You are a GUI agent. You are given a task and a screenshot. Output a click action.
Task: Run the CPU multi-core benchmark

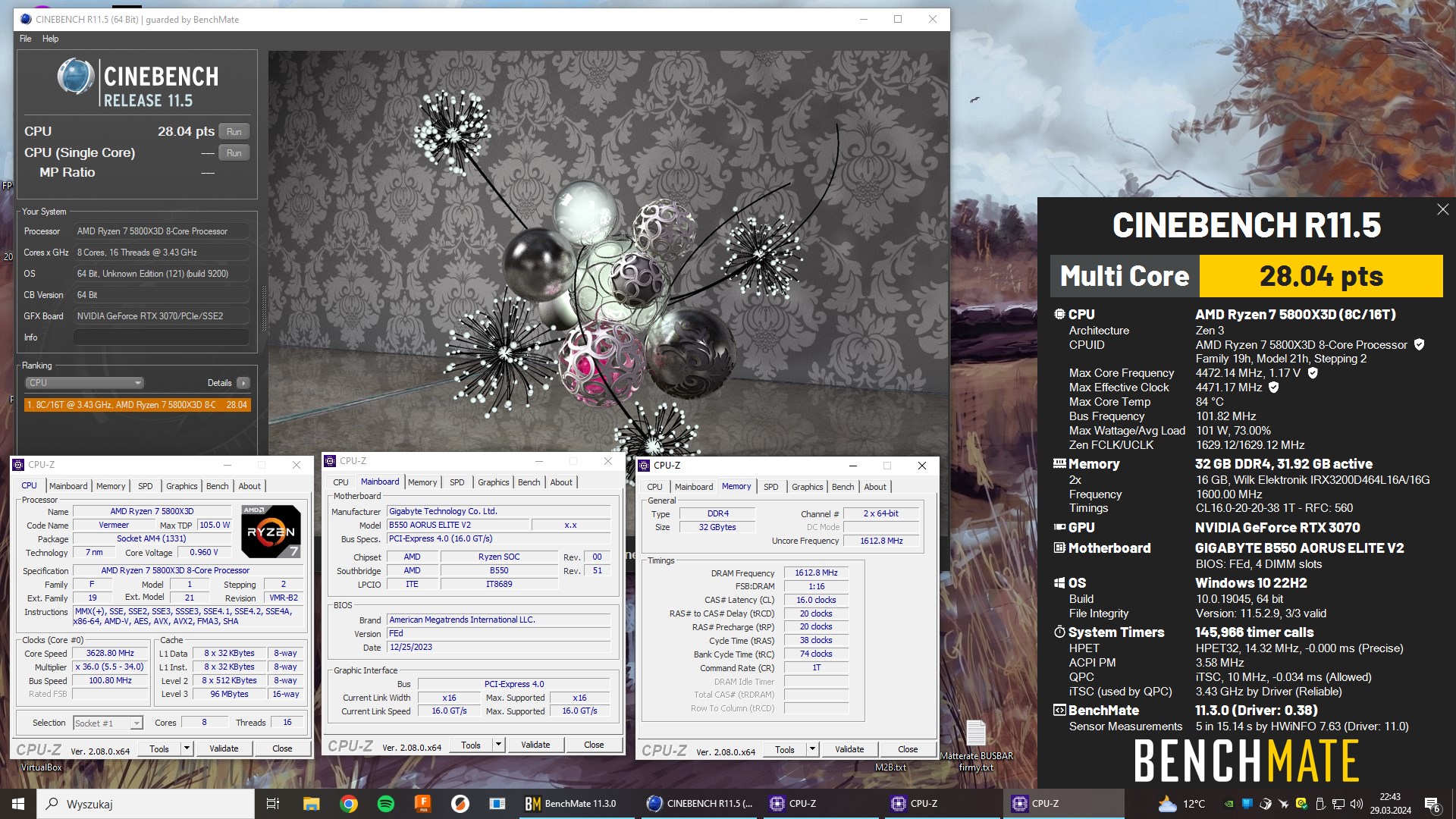[234, 132]
